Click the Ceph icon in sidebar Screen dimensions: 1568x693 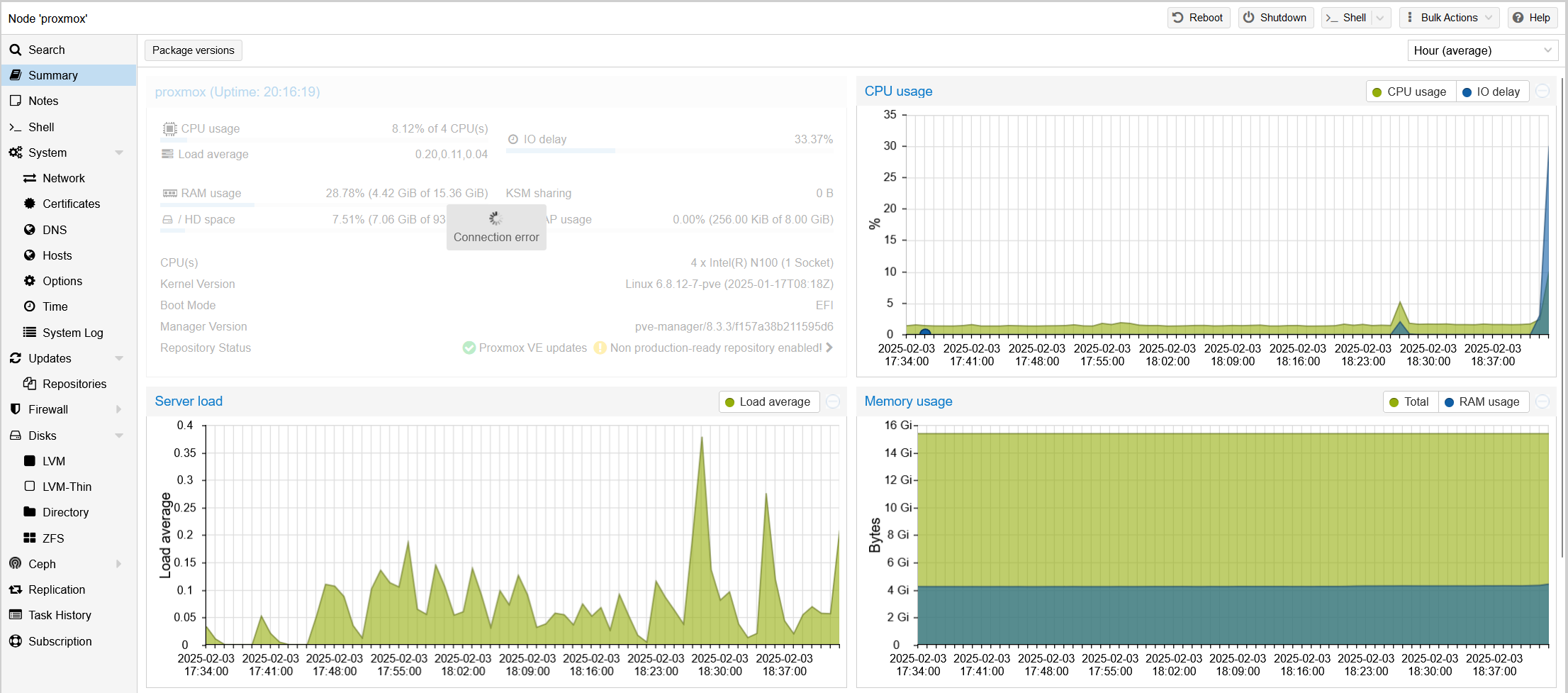[15, 563]
